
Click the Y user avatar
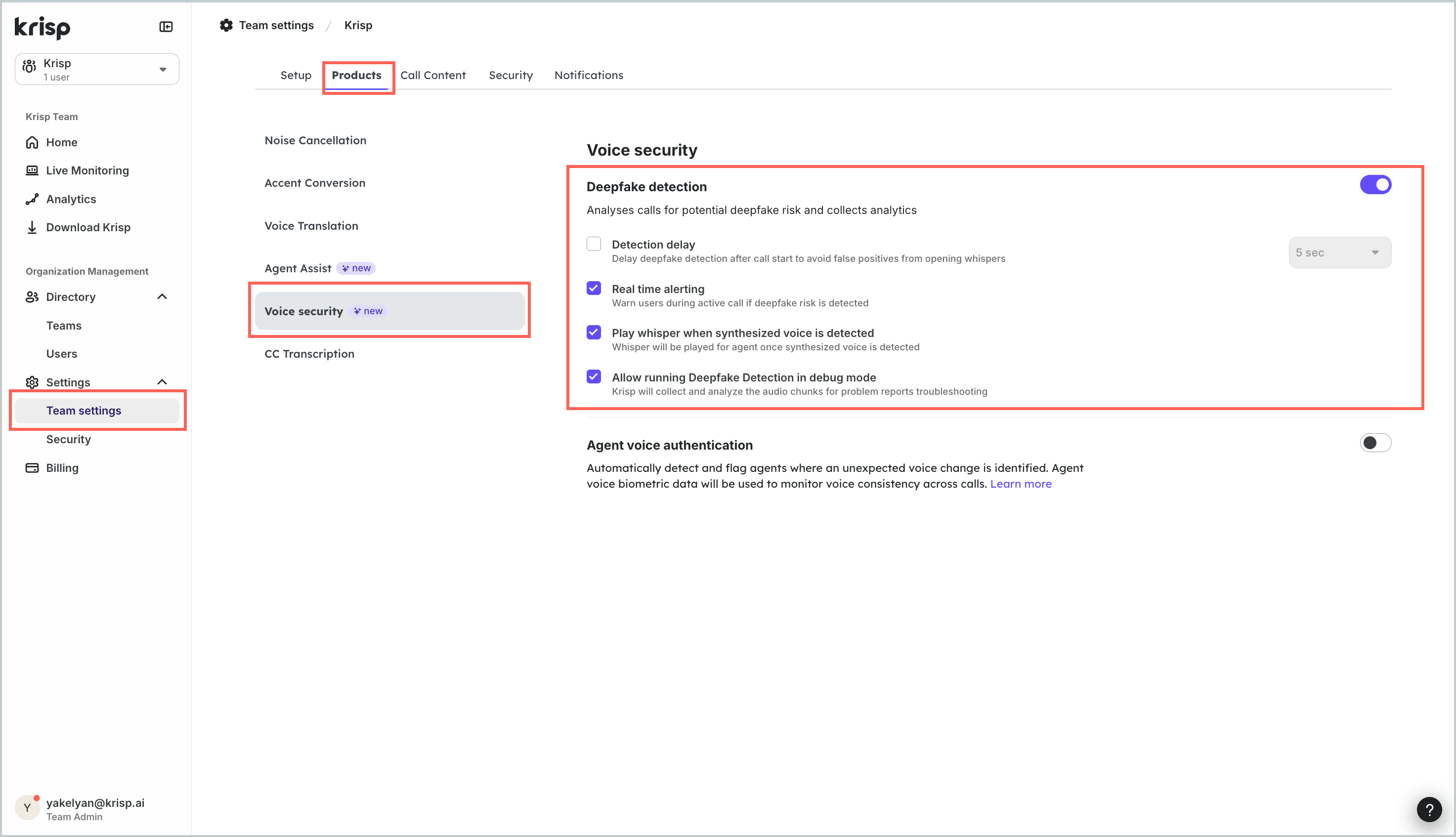pos(27,808)
